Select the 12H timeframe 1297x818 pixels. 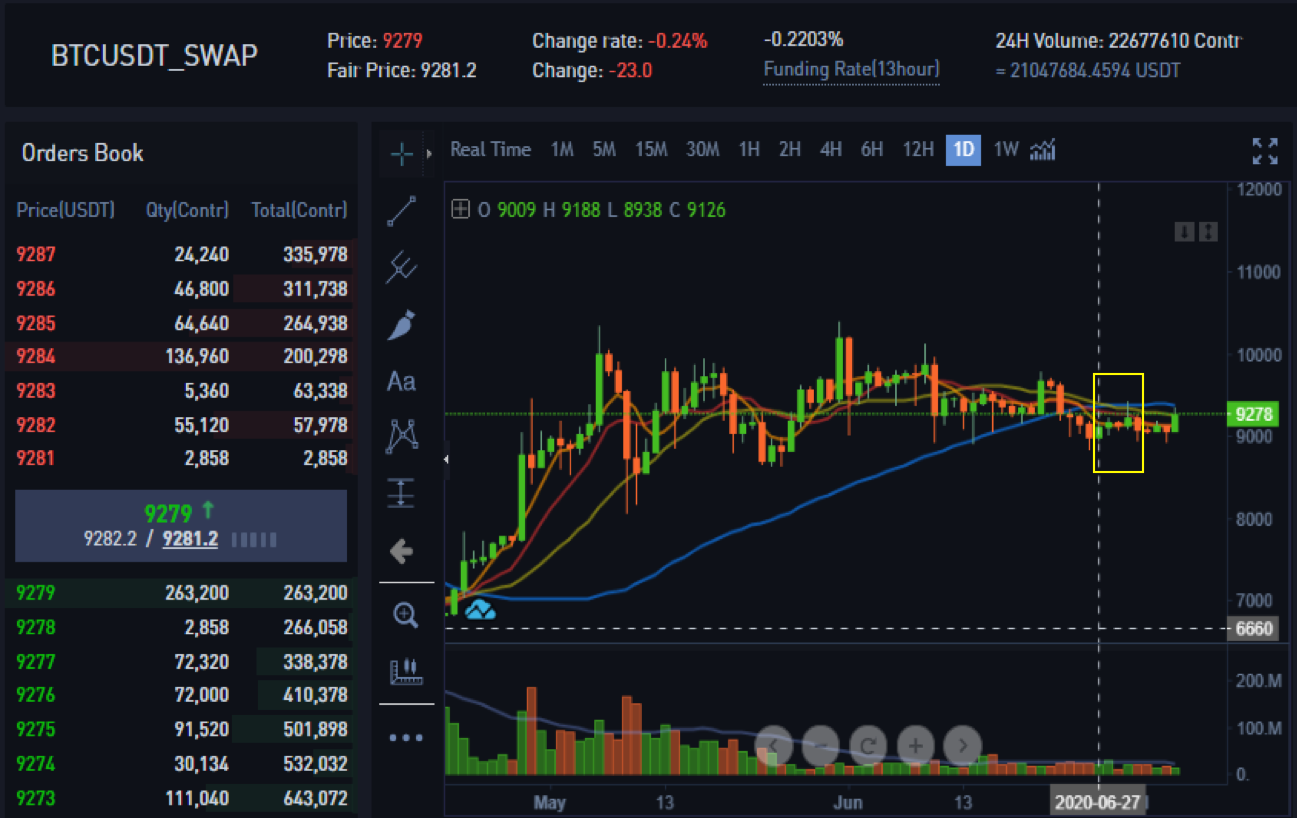[x=918, y=150]
